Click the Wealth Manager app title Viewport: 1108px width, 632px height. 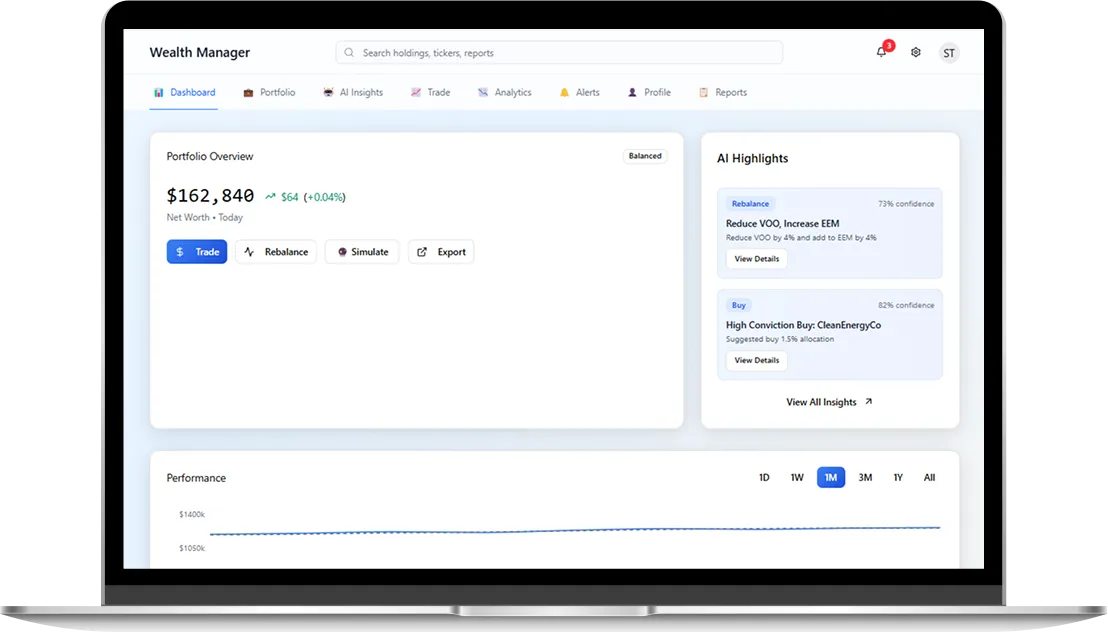(x=200, y=52)
